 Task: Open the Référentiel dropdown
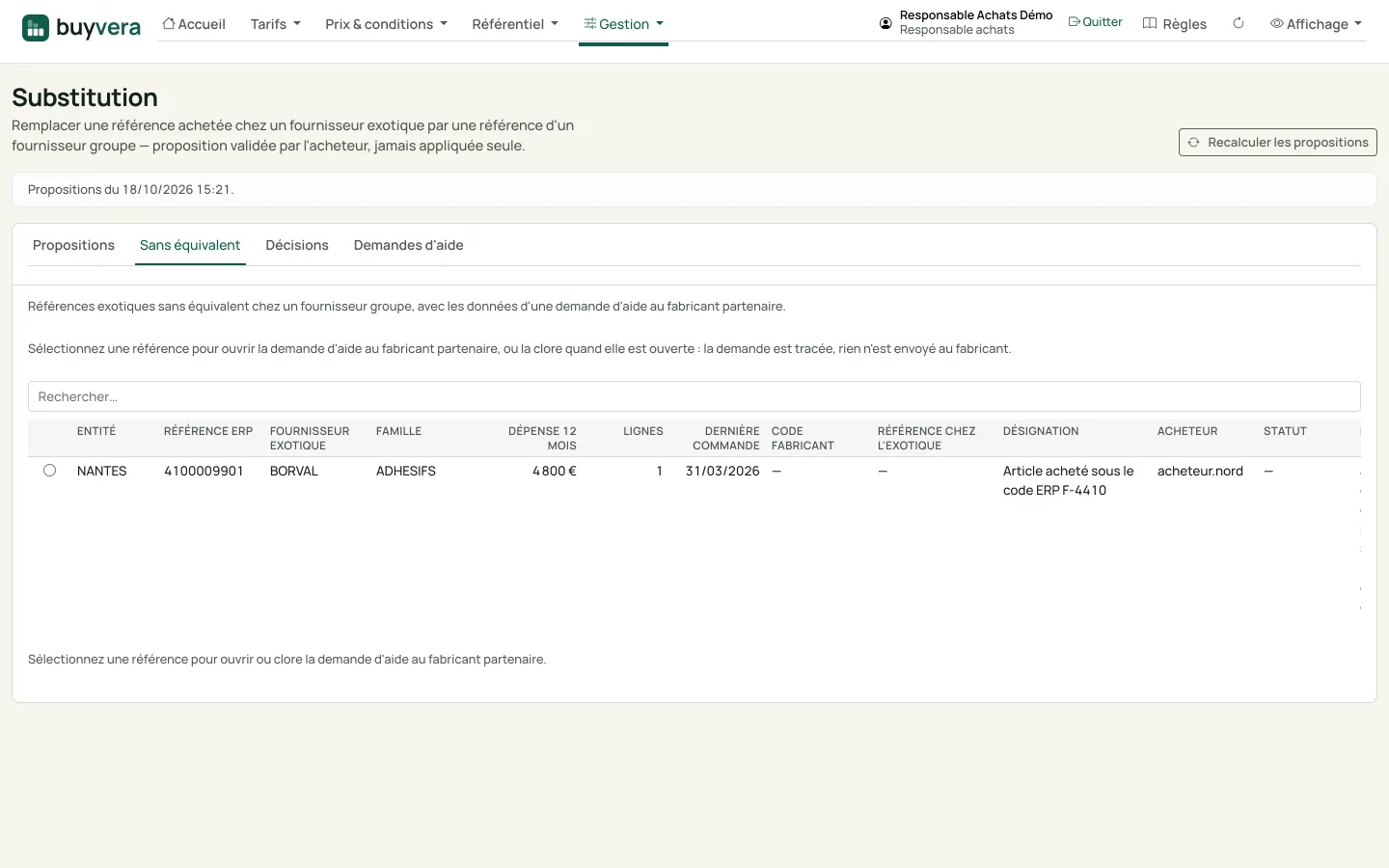(515, 24)
